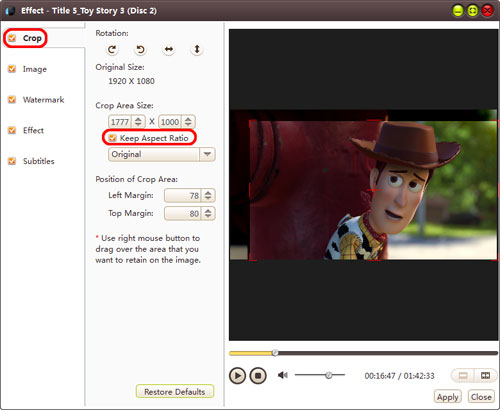Rotate video clockwise 90 degrees
This screenshot has width=500, height=410.
(112, 50)
